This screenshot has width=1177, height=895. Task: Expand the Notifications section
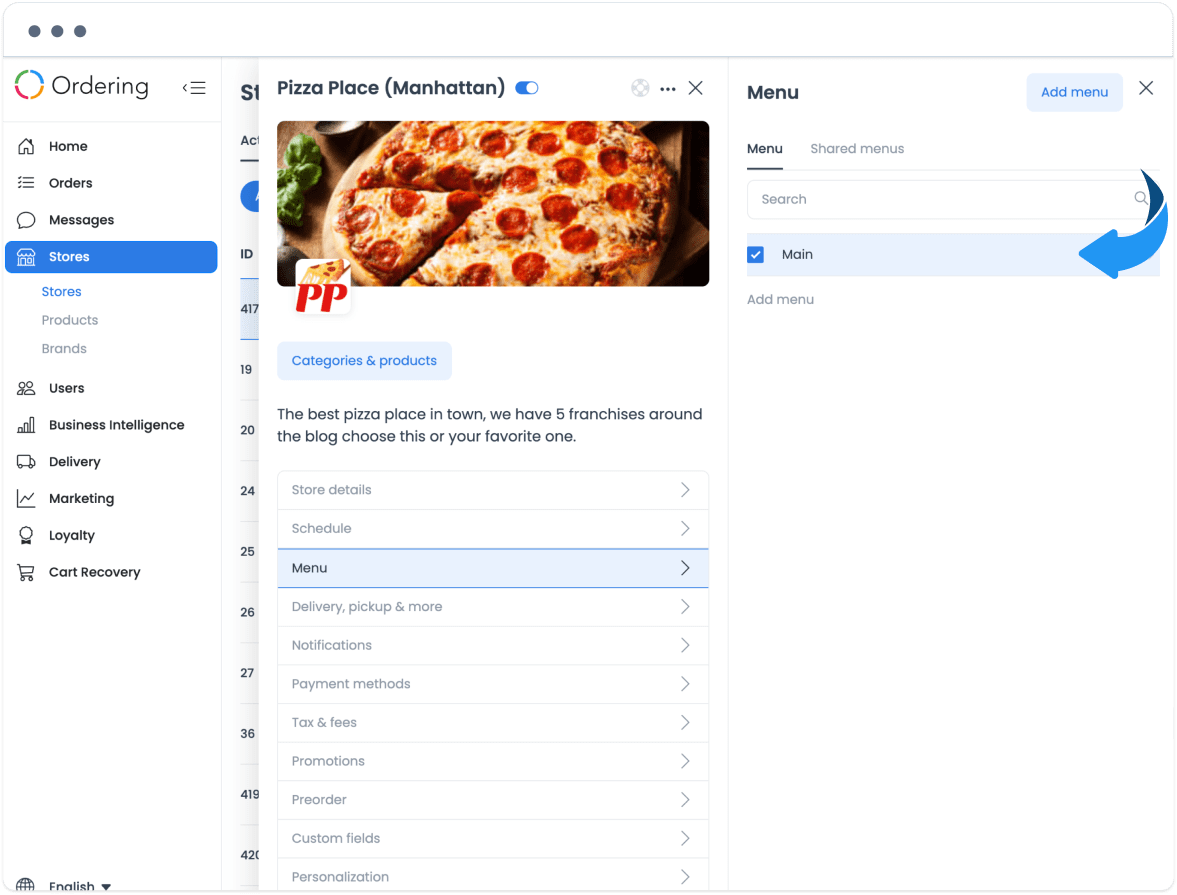click(x=492, y=646)
